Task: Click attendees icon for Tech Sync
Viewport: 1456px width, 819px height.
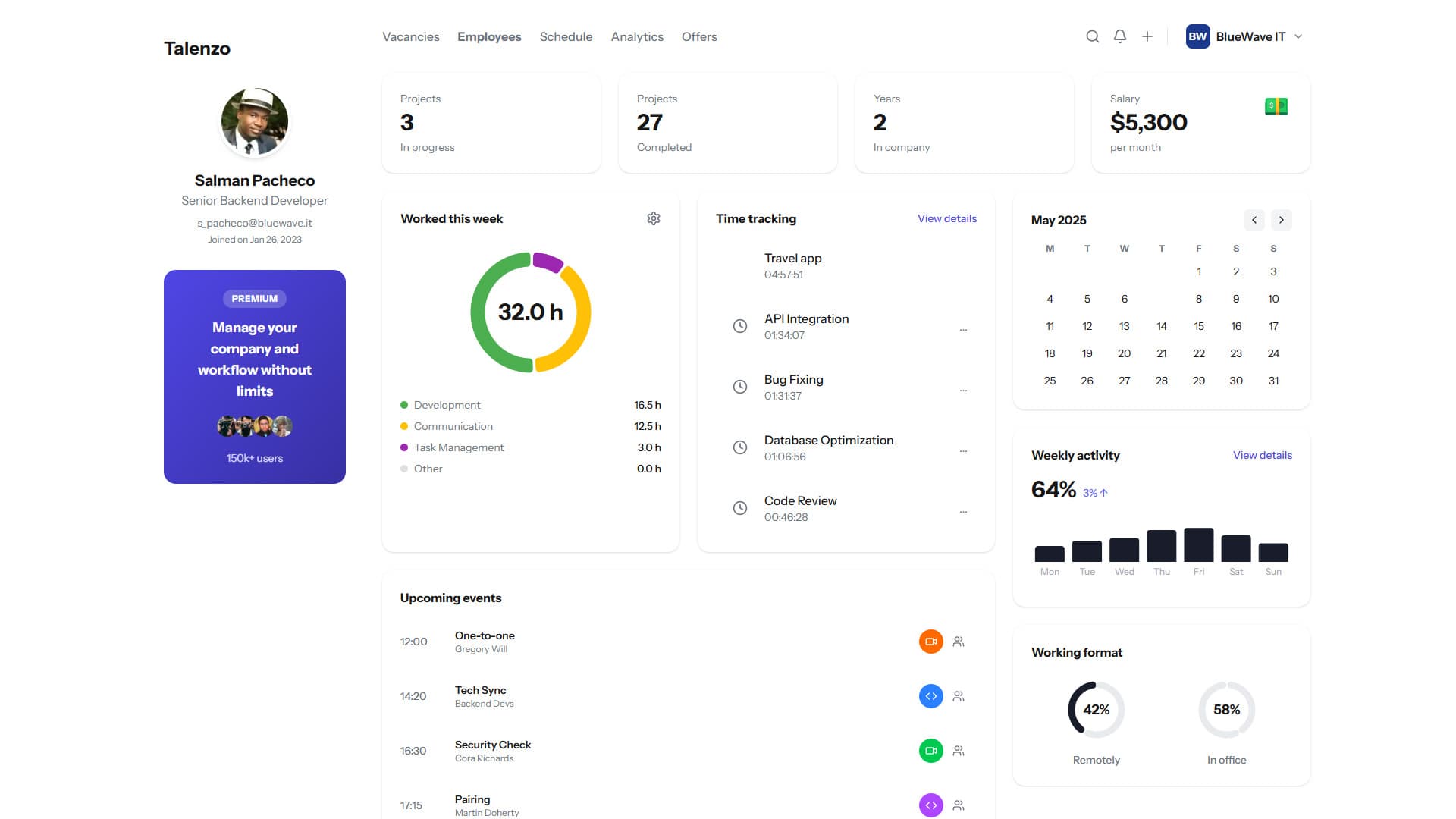Action: (x=959, y=696)
